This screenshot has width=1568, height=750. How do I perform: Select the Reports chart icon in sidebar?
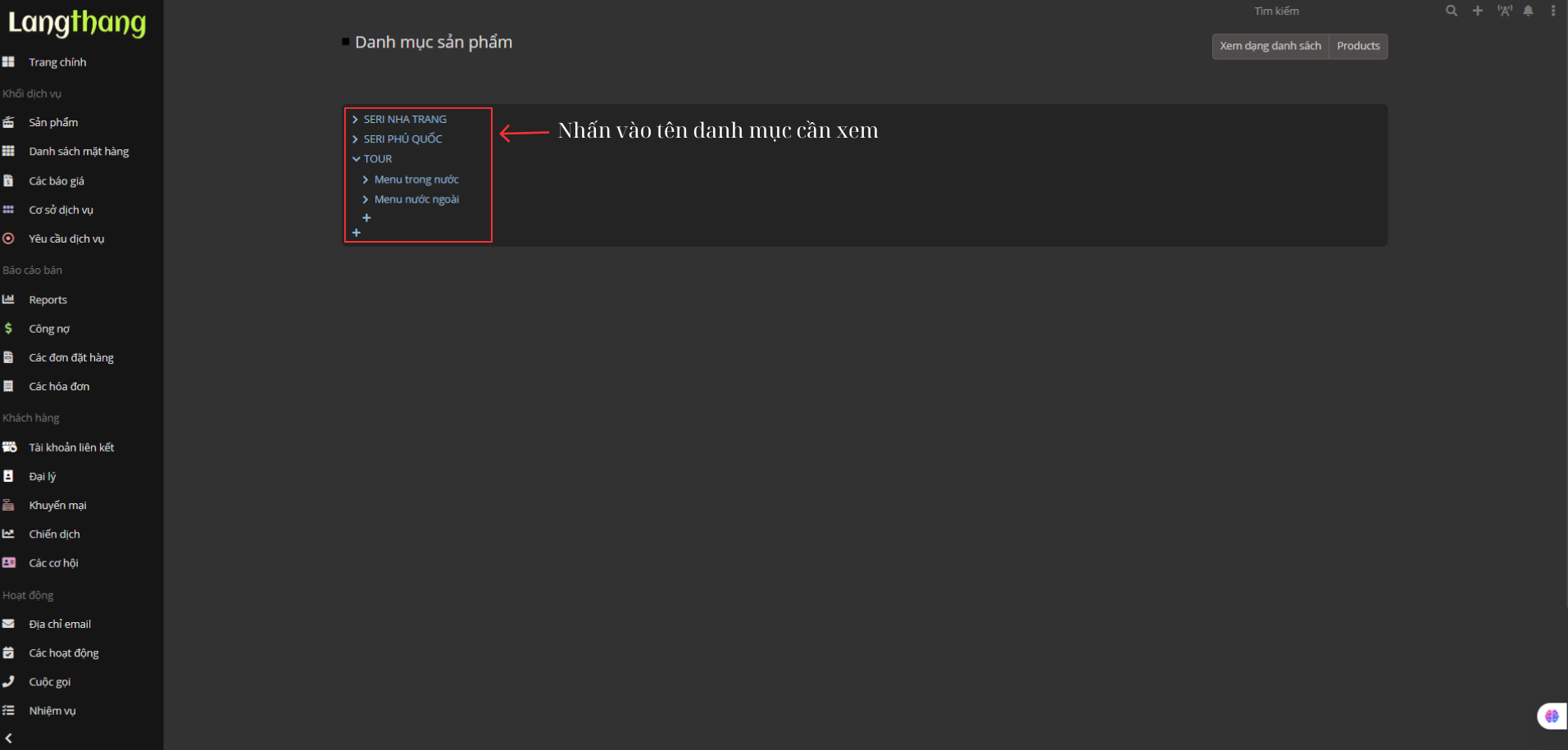[x=8, y=299]
